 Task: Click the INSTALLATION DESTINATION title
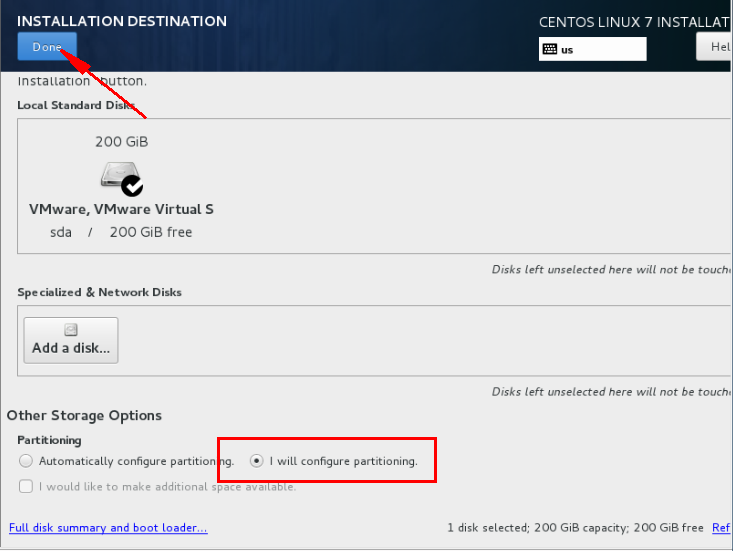click(x=122, y=21)
